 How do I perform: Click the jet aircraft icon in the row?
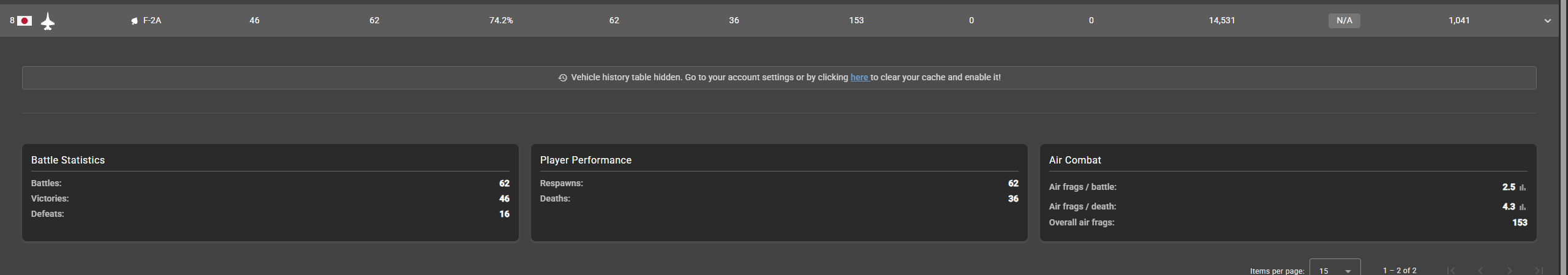(48, 21)
